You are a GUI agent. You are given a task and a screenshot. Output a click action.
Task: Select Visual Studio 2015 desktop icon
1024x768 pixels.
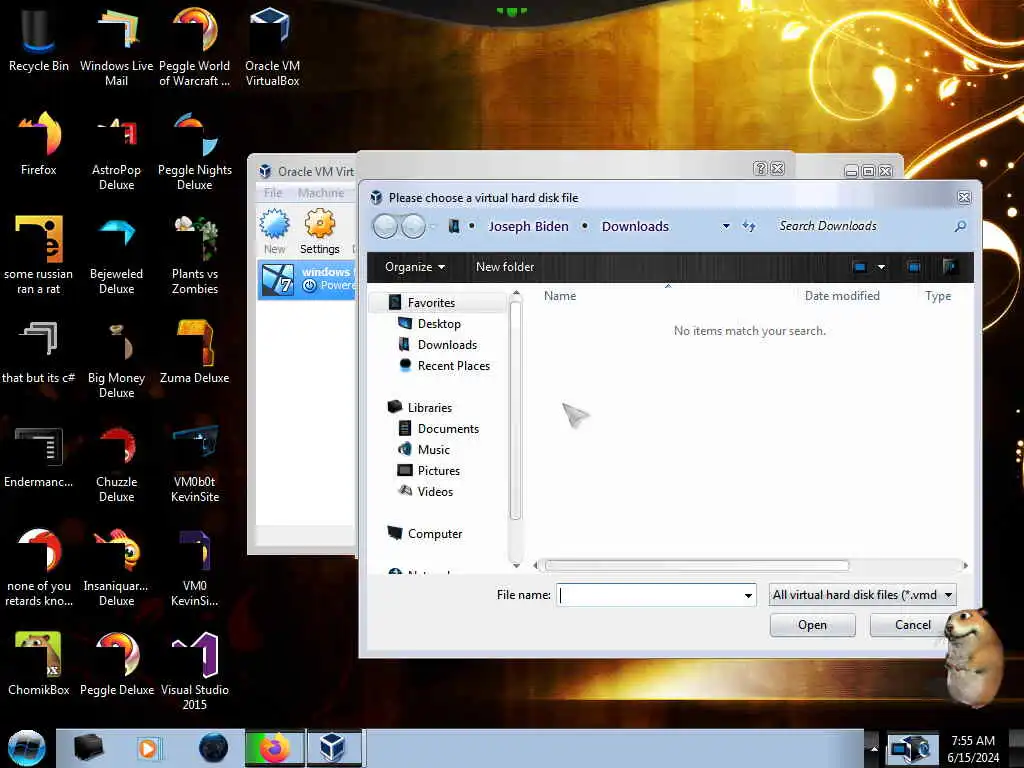pos(195,670)
